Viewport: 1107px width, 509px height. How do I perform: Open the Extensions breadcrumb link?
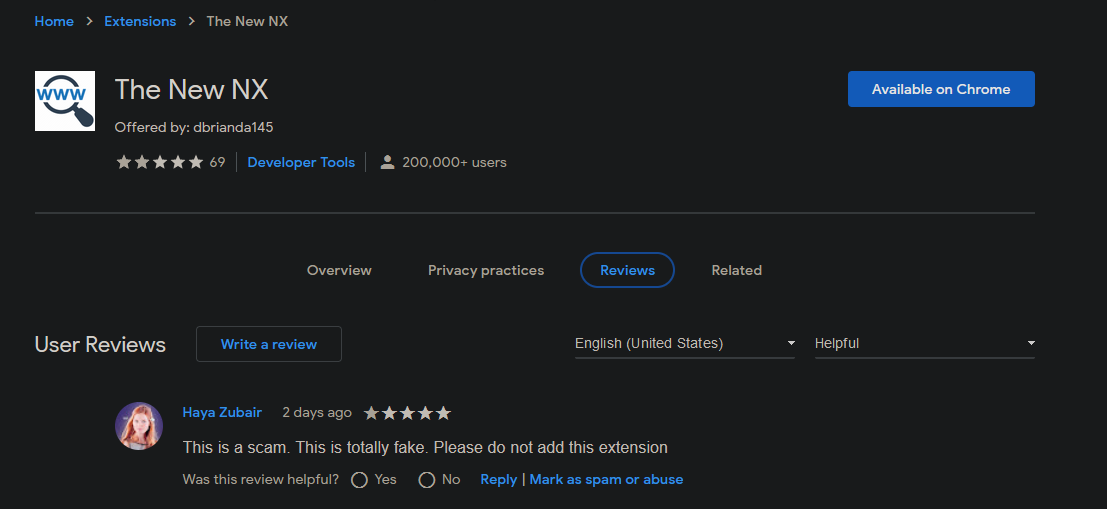coord(140,21)
